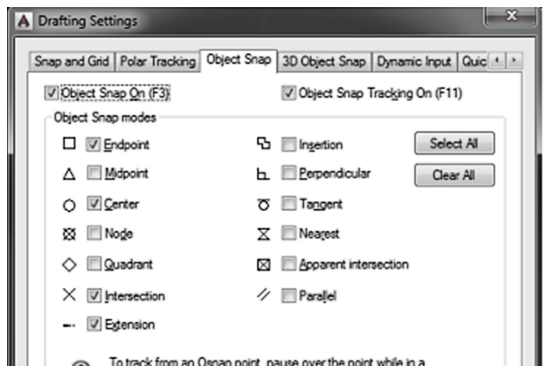The image size is (560, 377).
Task: Click the Endpoint square snap marker icon
Action: click(x=69, y=144)
